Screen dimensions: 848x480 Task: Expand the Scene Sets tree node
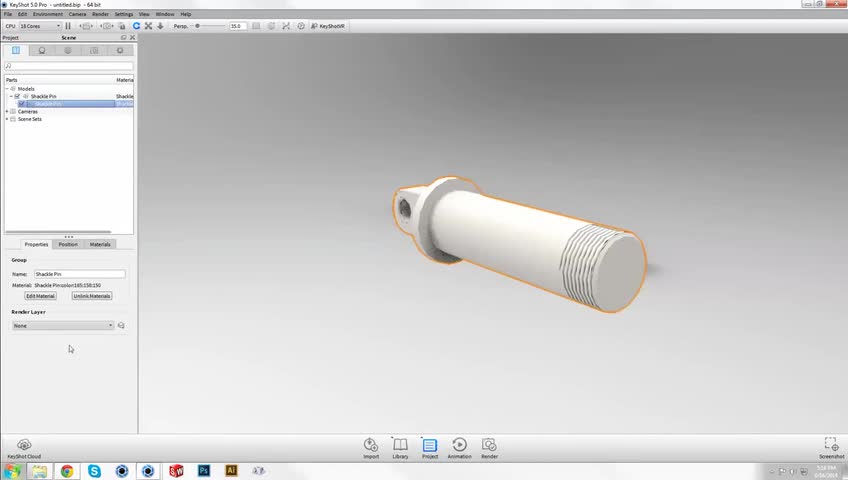coord(7,119)
